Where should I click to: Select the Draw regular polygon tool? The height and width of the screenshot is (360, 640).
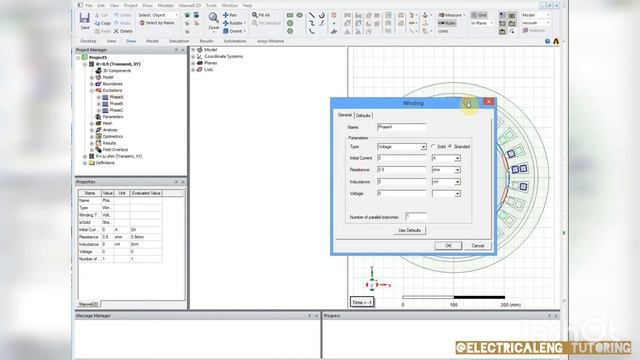click(x=290, y=31)
